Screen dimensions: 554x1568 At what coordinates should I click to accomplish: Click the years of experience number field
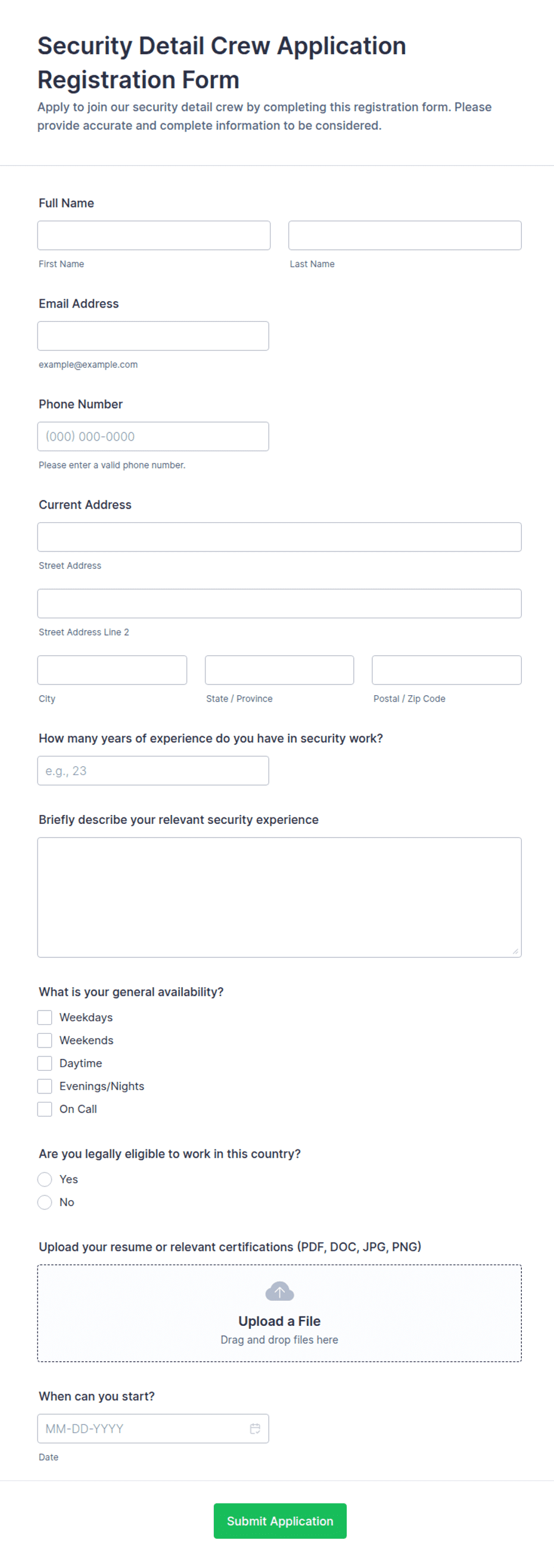pos(153,770)
